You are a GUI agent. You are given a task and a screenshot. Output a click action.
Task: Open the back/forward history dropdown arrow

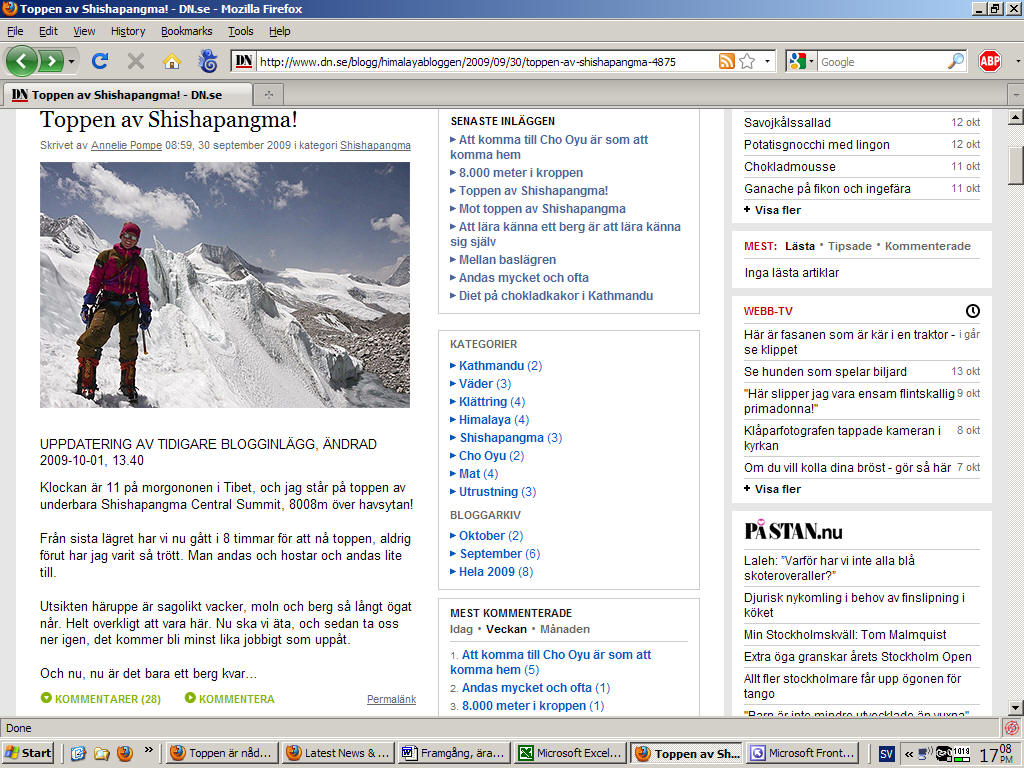[71, 61]
